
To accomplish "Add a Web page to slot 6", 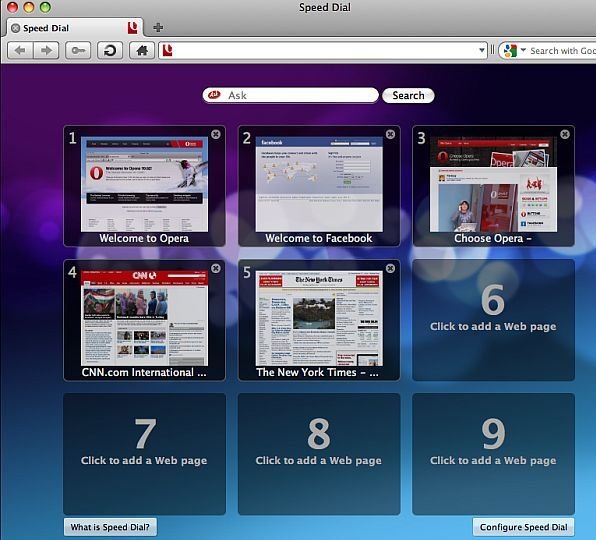I will (493, 320).
